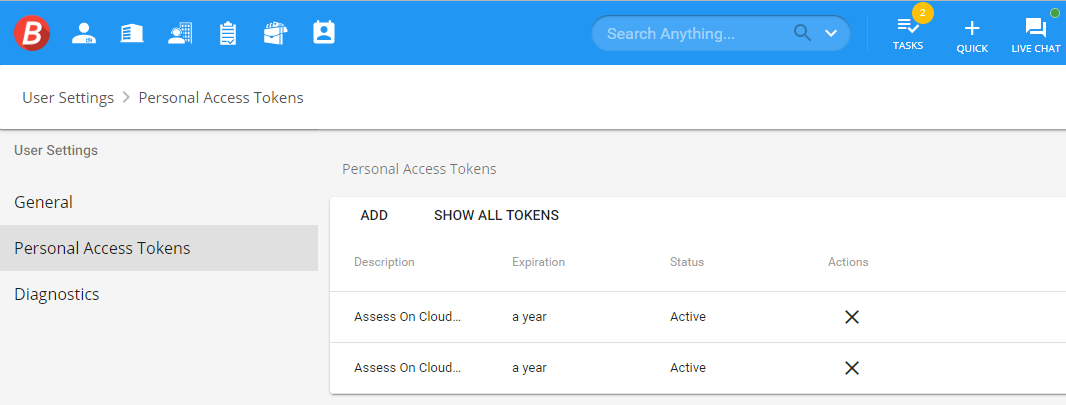Click the magnifying glass search icon
Screen dimensions: 1066x405
click(x=802, y=33)
